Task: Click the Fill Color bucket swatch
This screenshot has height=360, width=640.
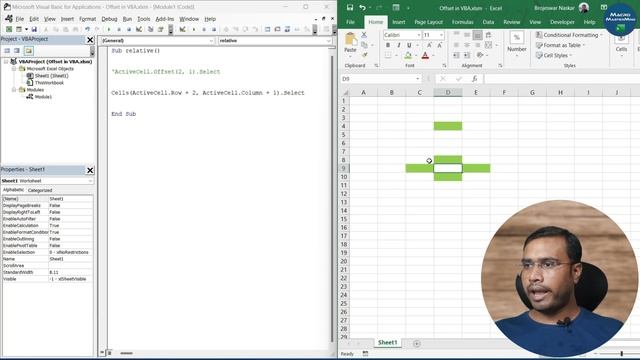Action: click(x=408, y=55)
